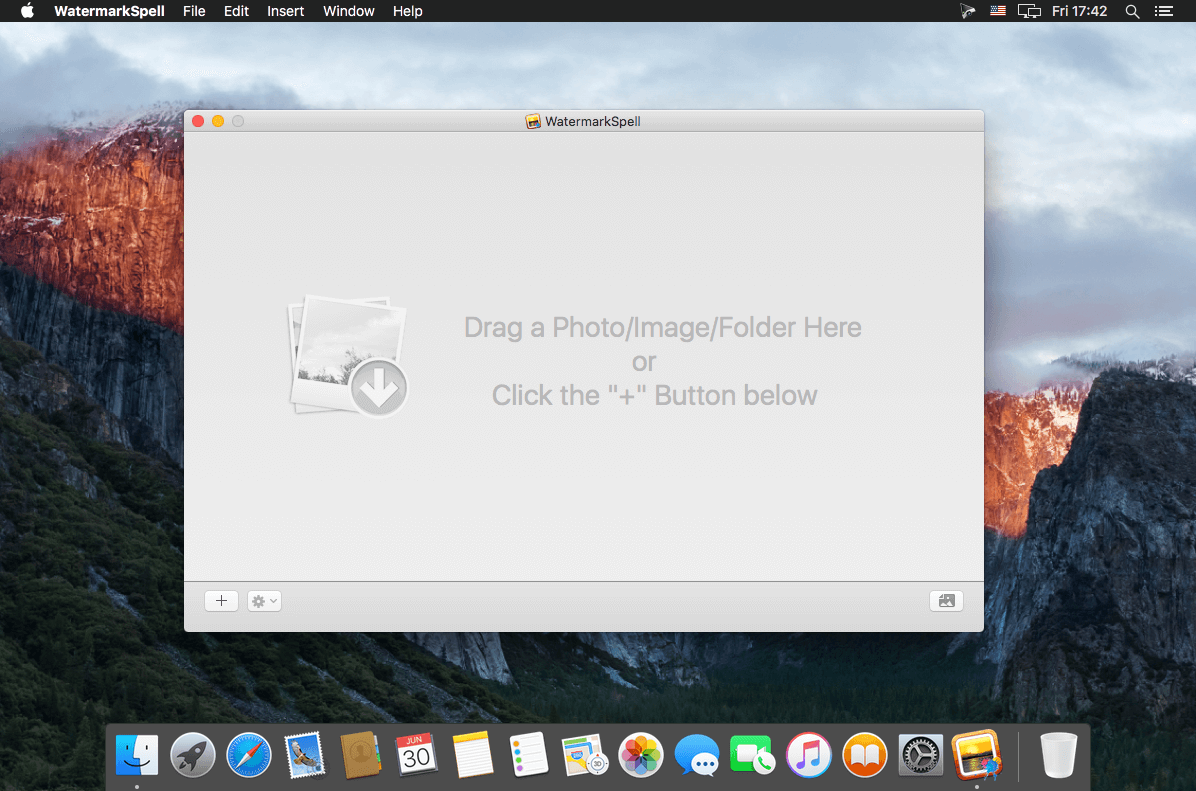Open Contacts book in the Dock
Screen dimensions: 1196x791
click(360, 755)
